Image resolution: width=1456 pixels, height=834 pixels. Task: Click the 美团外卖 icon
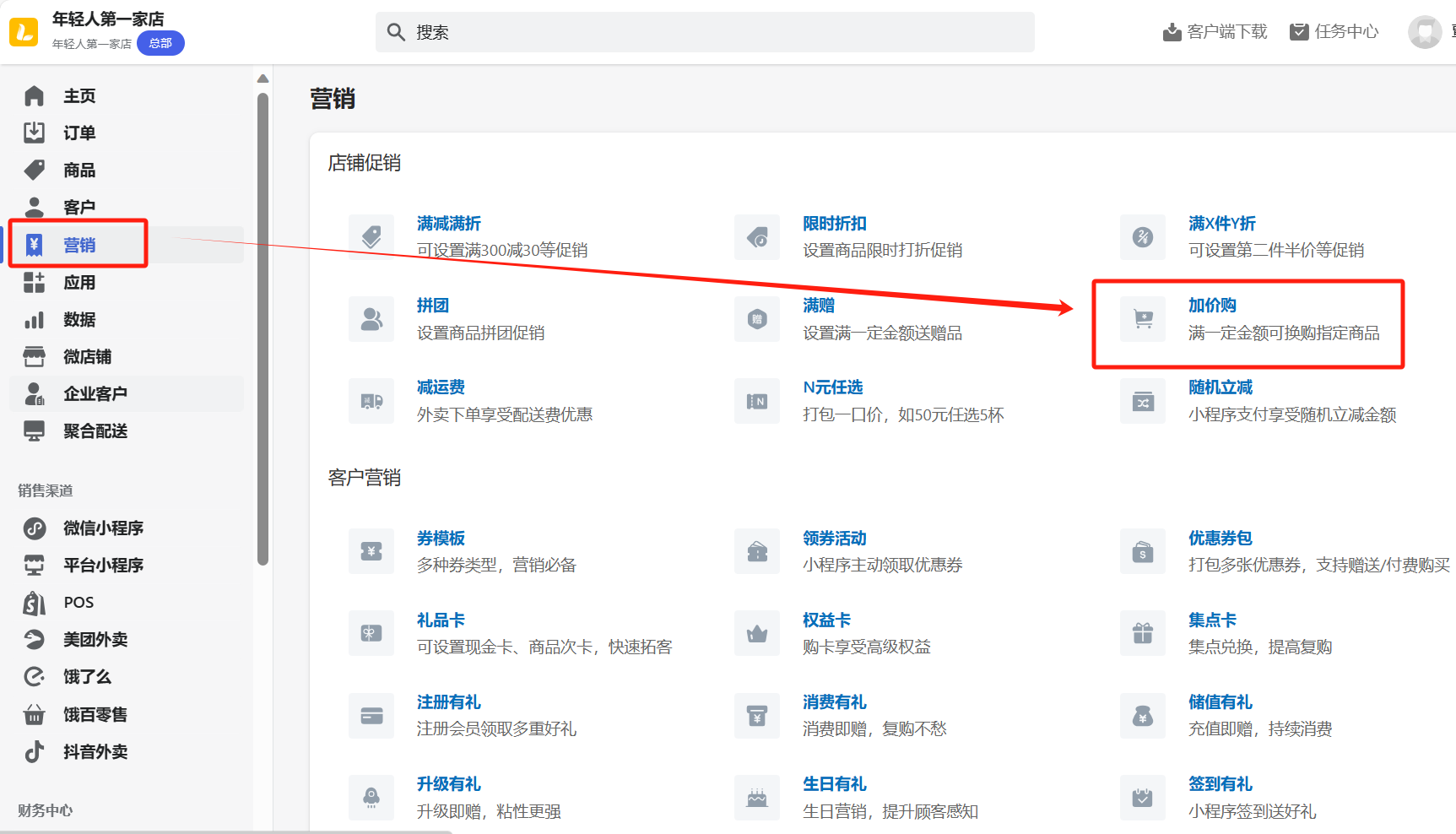pyautogui.click(x=34, y=639)
